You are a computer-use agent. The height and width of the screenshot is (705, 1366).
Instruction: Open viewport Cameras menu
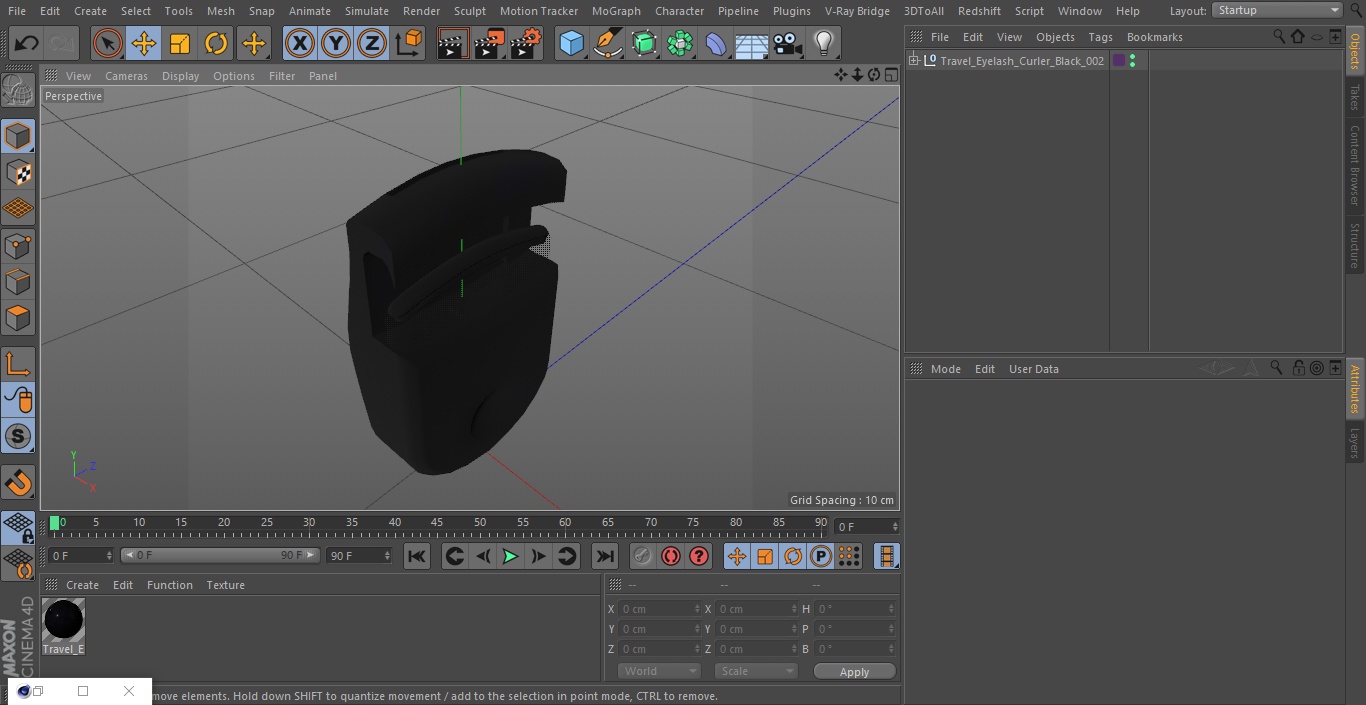click(126, 76)
